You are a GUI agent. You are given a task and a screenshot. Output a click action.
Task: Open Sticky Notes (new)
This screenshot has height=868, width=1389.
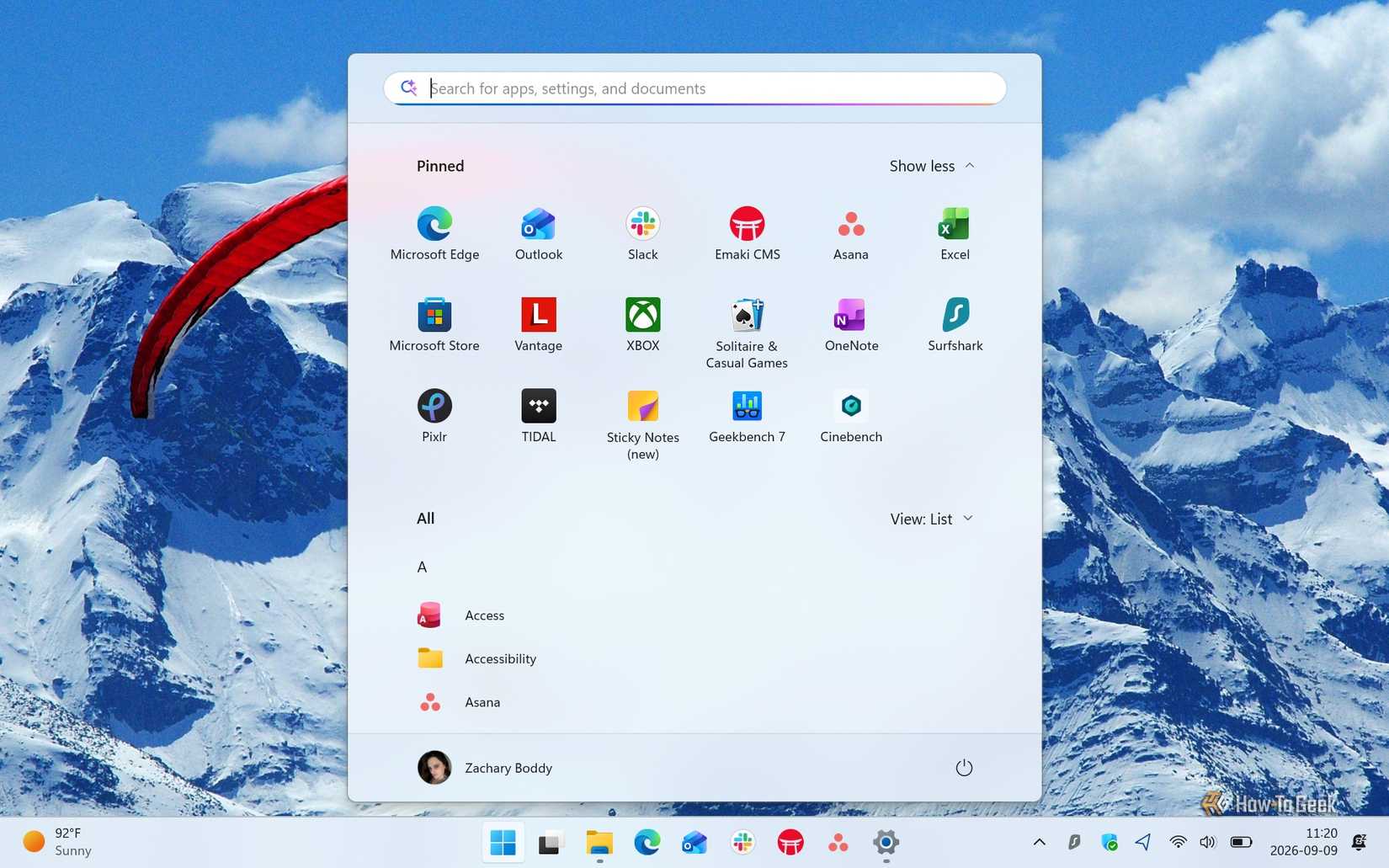642,424
